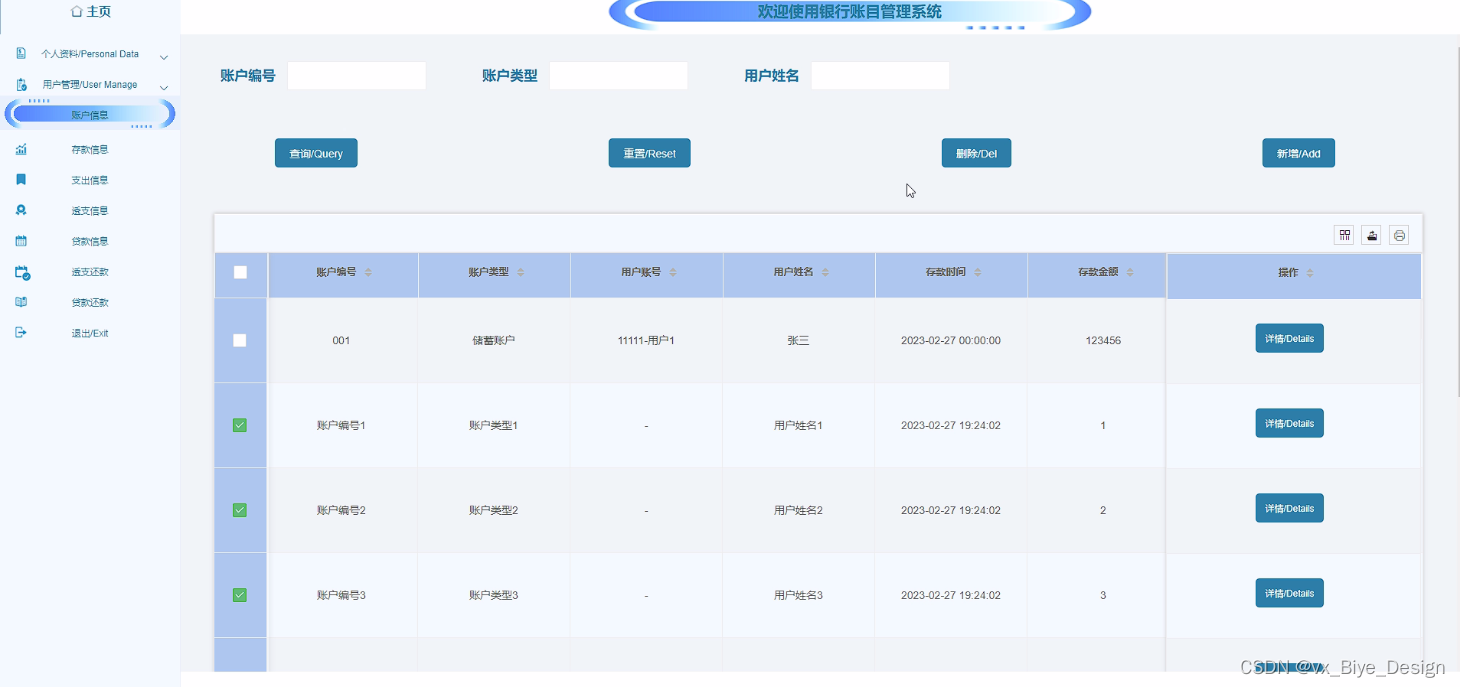Screen dimensions: 1460x687
Task: Click the cell 账户类型2
Action: 494,511
